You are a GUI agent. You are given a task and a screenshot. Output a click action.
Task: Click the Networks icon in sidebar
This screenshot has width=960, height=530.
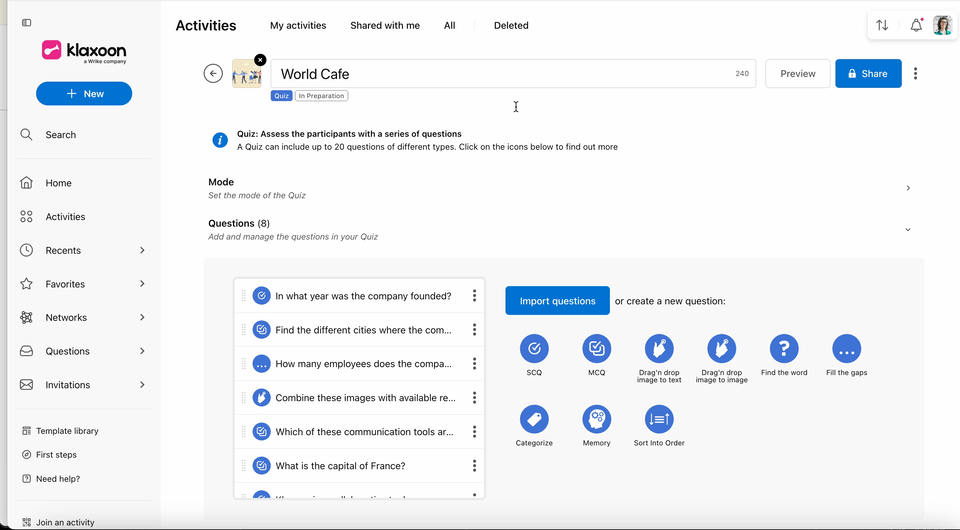pyautogui.click(x=26, y=318)
